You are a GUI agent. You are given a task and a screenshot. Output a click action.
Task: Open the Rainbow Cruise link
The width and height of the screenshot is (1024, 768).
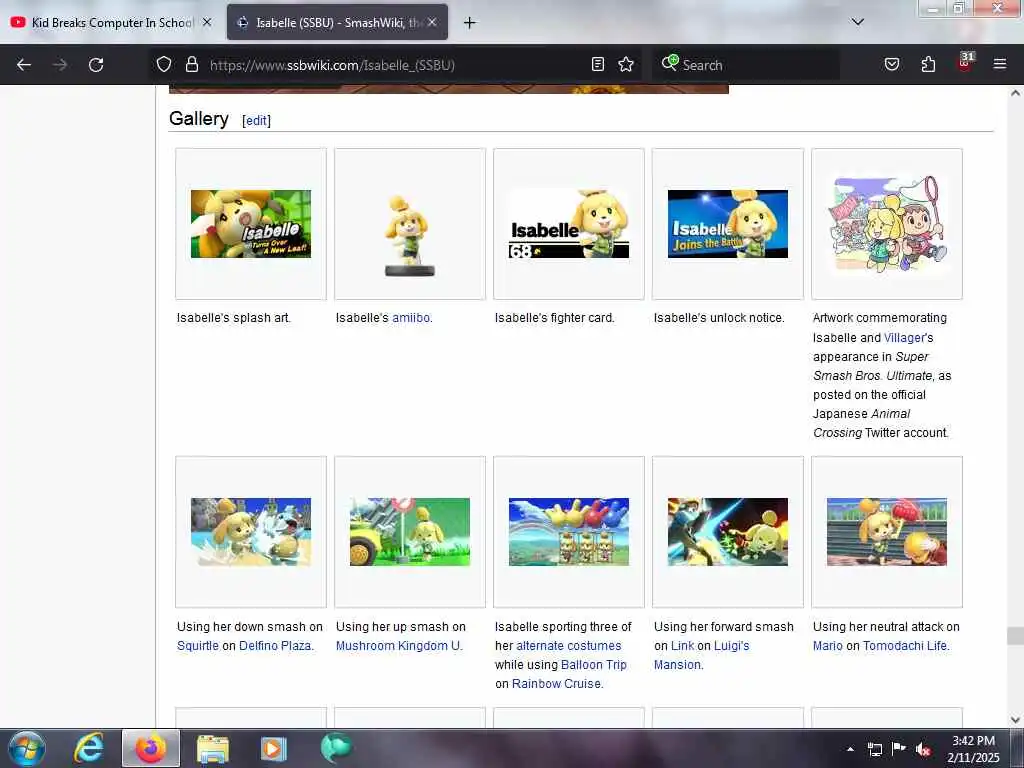tap(556, 684)
